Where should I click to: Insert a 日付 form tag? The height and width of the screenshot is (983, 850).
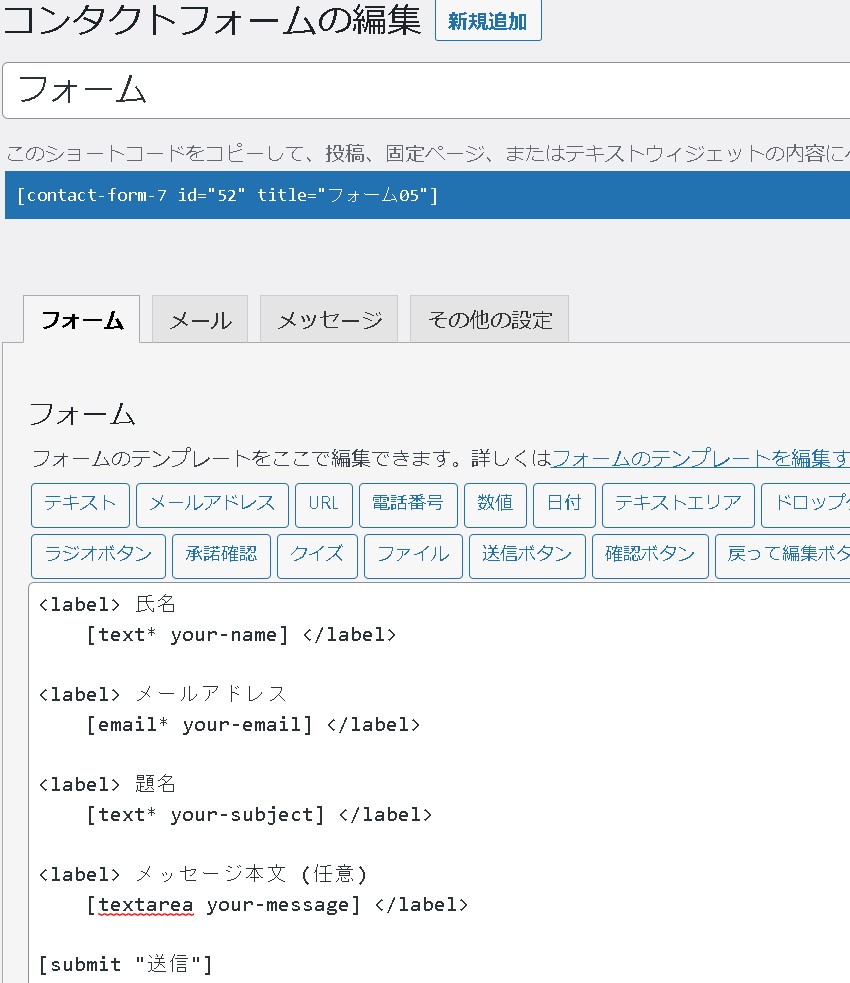point(564,504)
